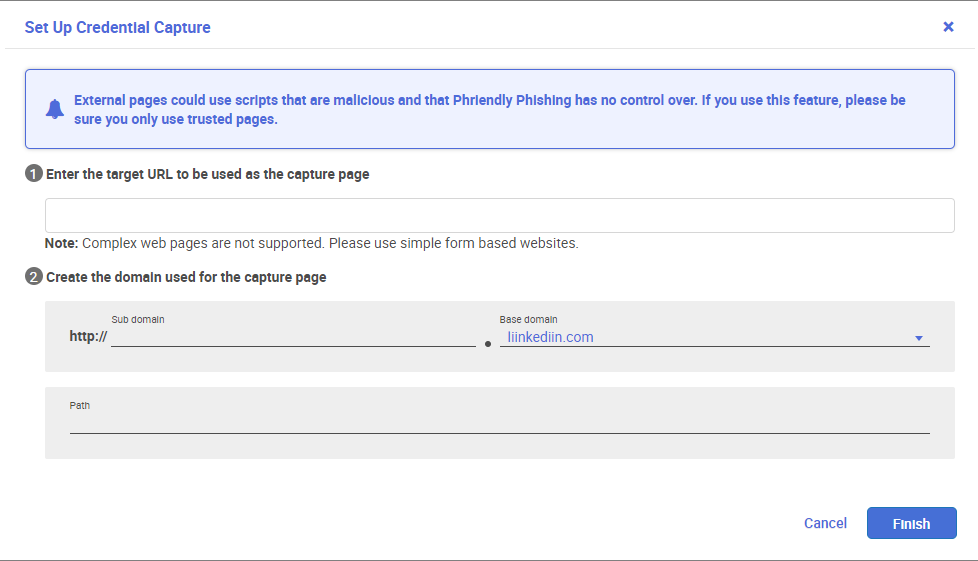Click the http:// prefix label
978x561 pixels.
click(x=88, y=336)
